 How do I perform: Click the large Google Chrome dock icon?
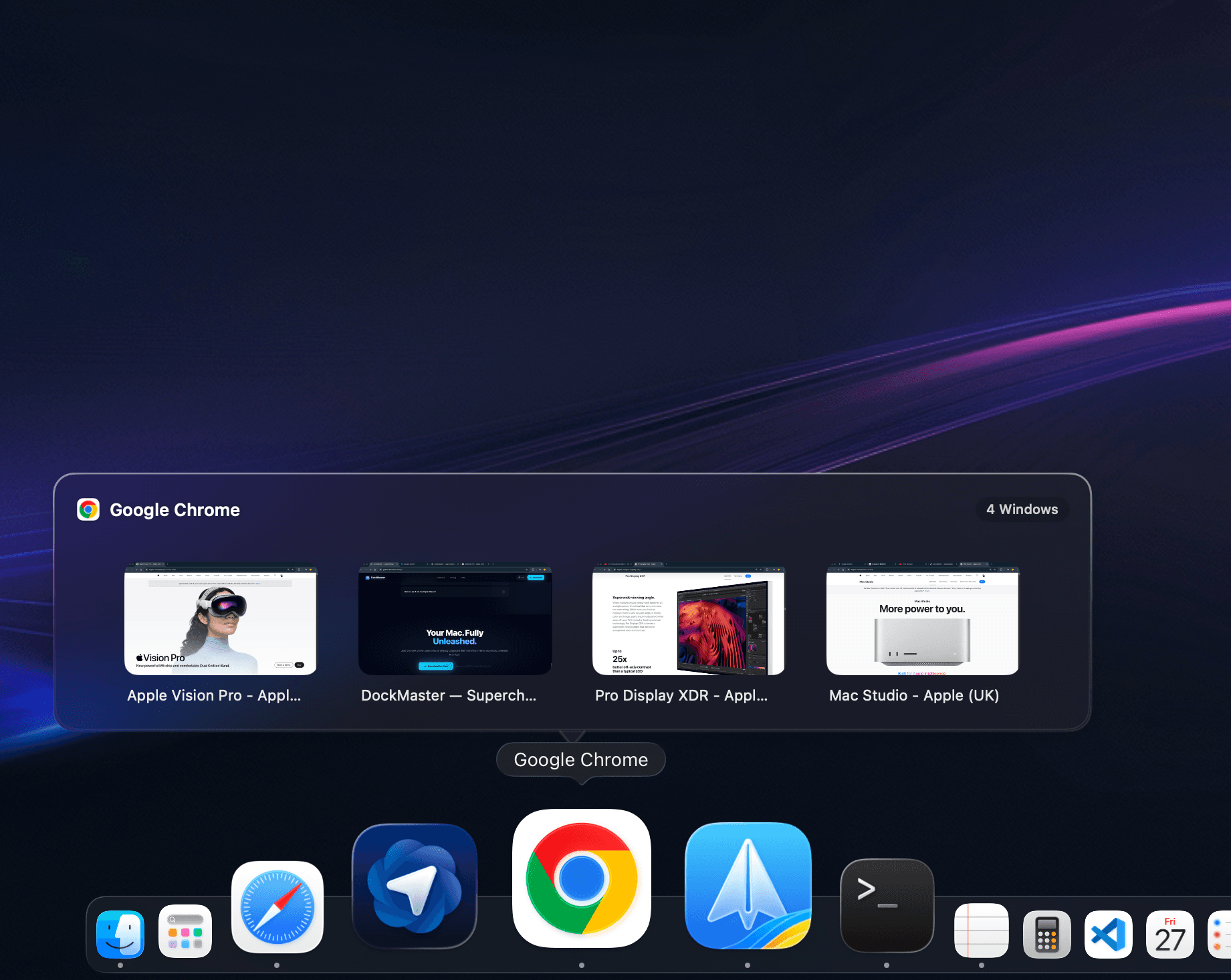(581, 878)
